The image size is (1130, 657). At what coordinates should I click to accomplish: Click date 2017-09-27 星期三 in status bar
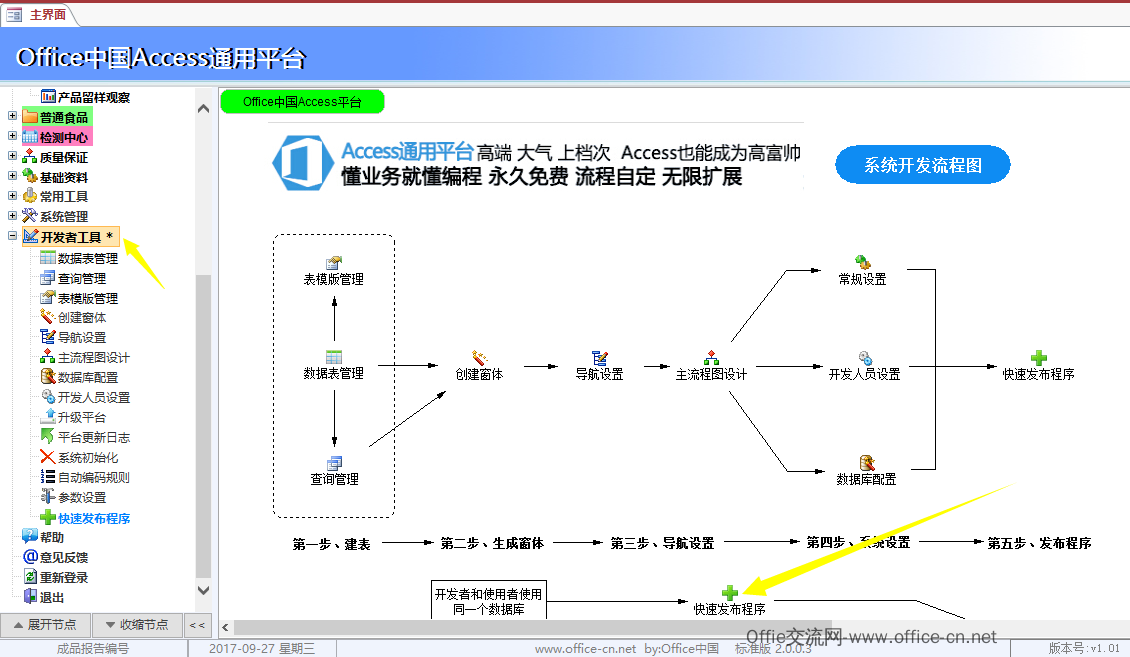262,648
